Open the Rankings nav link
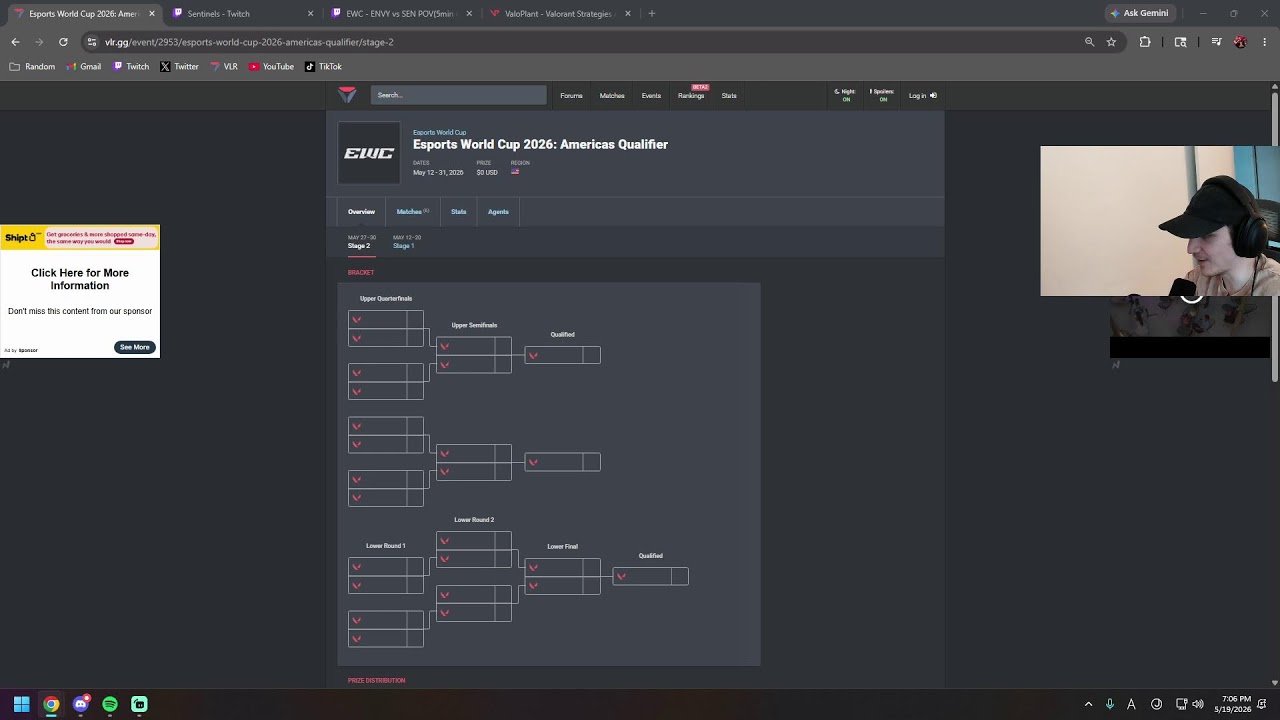The height and width of the screenshot is (720, 1280). point(691,96)
